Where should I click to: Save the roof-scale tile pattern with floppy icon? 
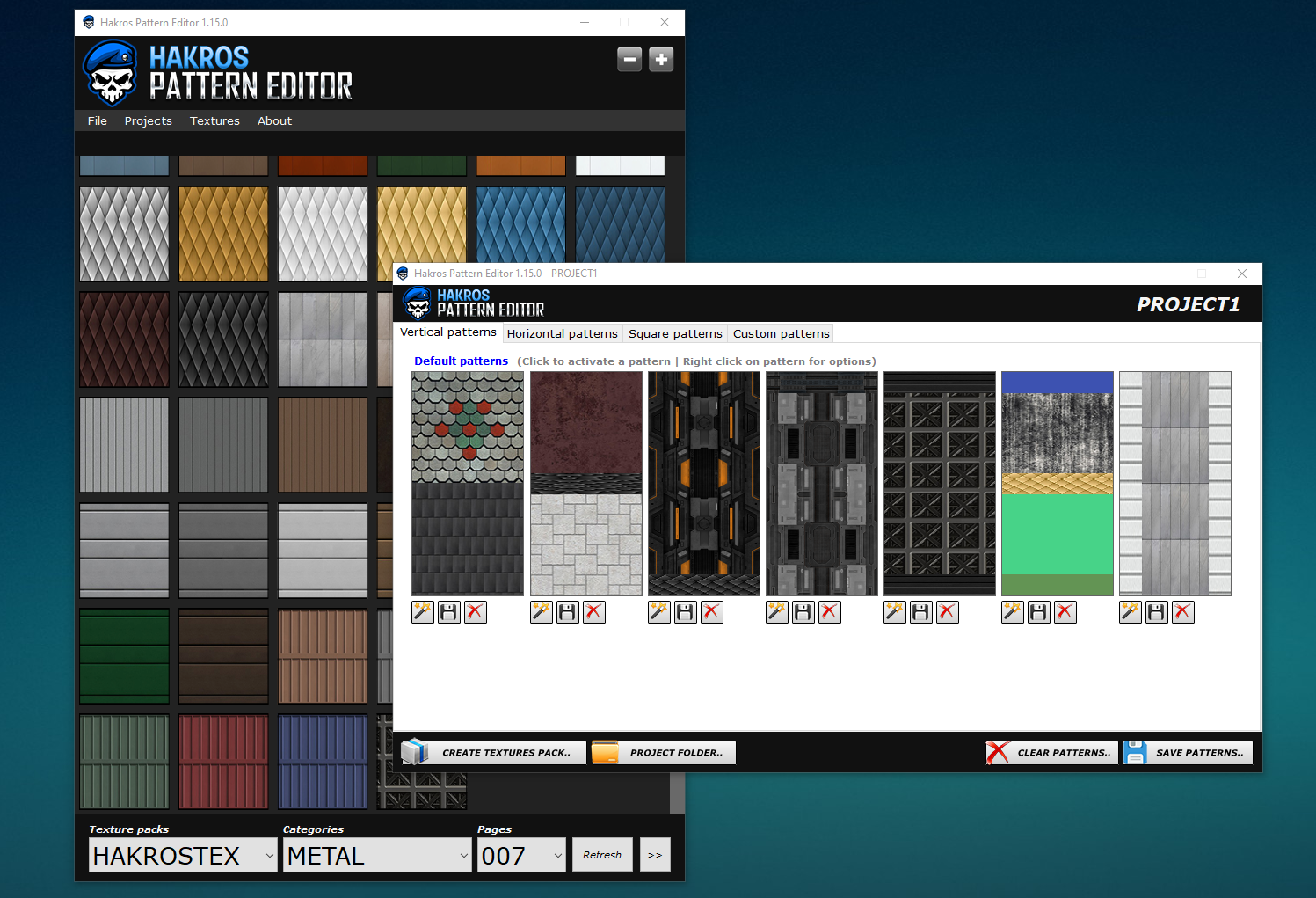point(449,612)
